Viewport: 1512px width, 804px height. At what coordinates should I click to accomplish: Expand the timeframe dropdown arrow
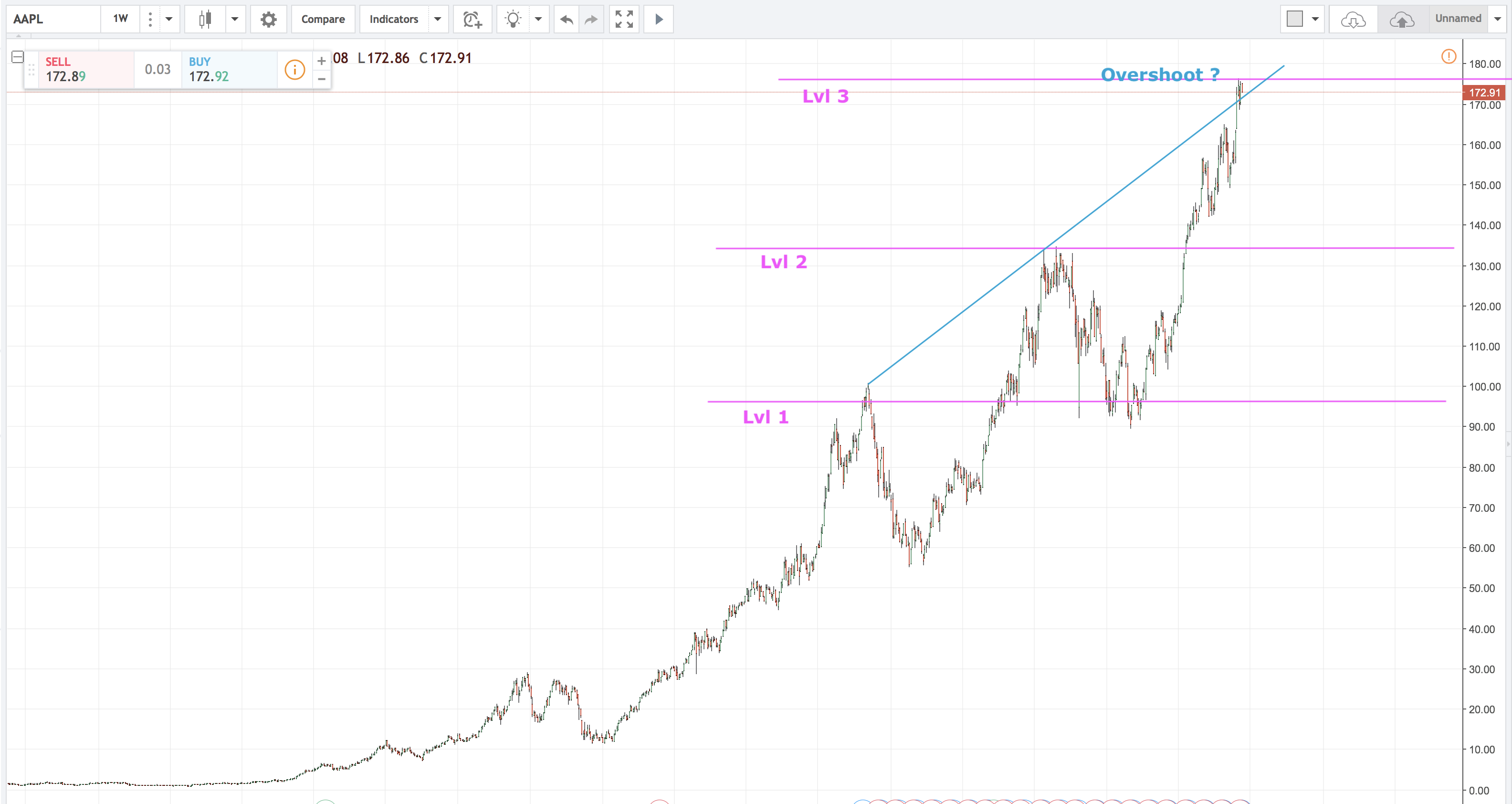coord(169,20)
